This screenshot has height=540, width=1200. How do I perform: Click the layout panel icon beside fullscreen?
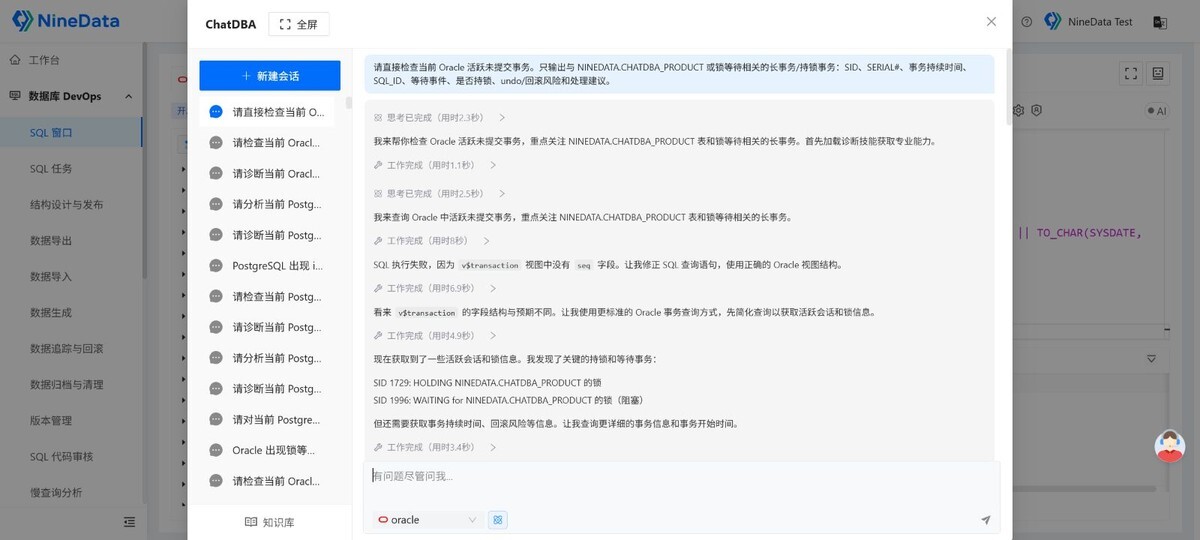[x=1158, y=73]
